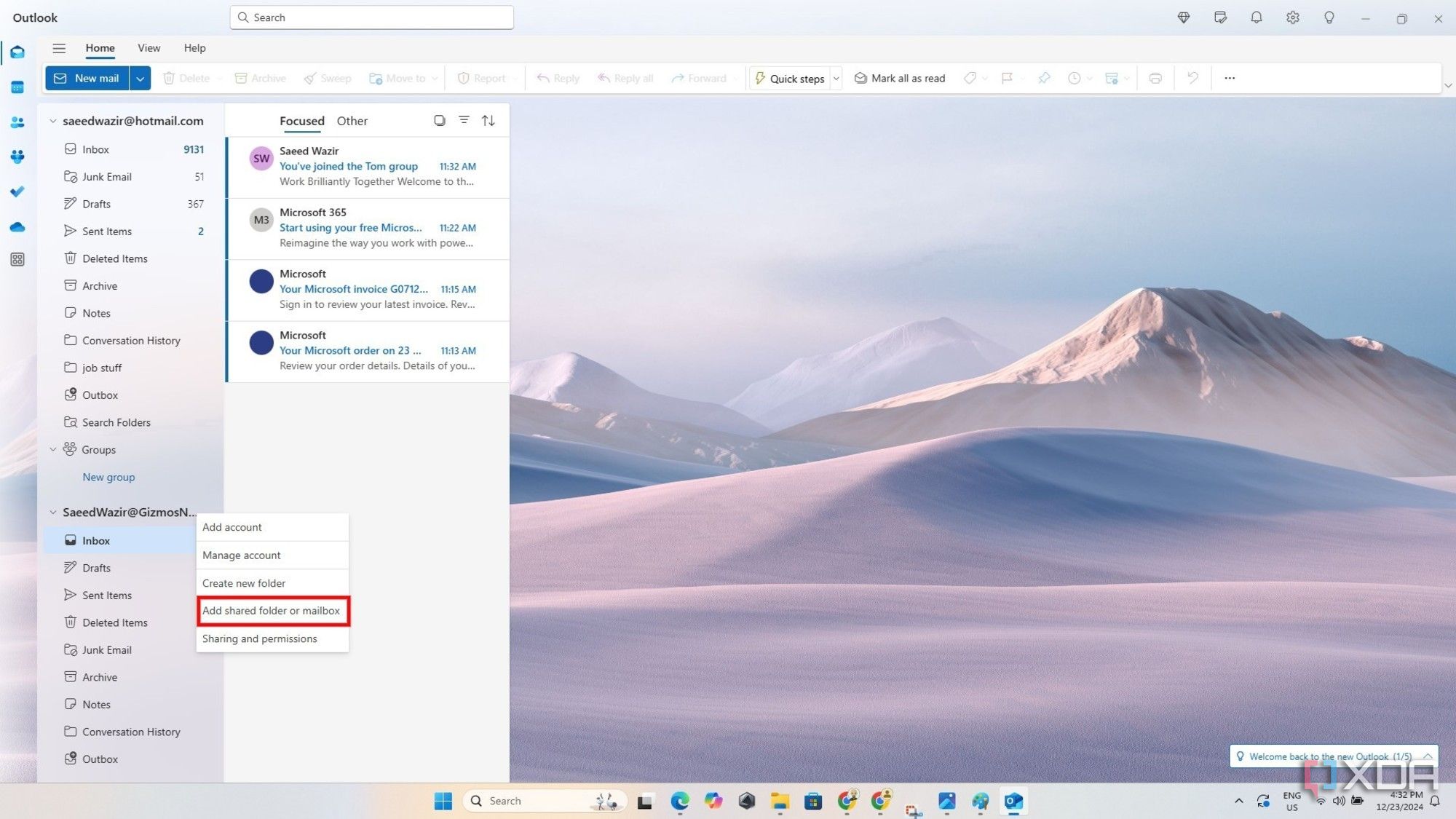The image size is (1456, 819).
Task: Expand the Groups section
Action: pyautogui.click(x=52, y=449)
